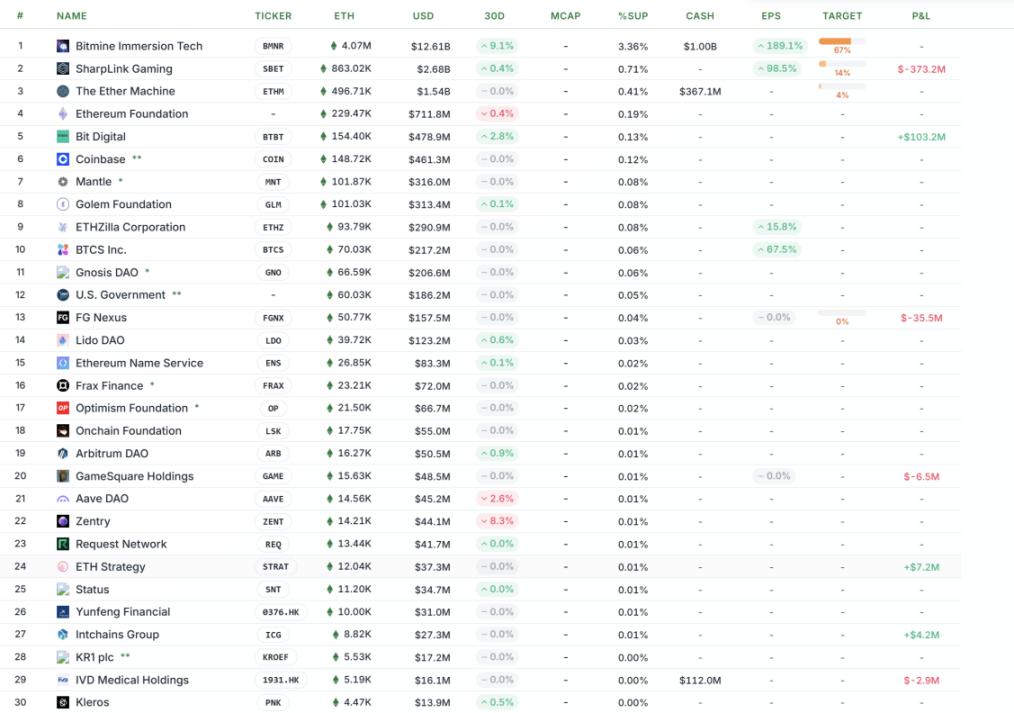Click the 67.5% EPS badge for BTCS

tap(777, 250)
